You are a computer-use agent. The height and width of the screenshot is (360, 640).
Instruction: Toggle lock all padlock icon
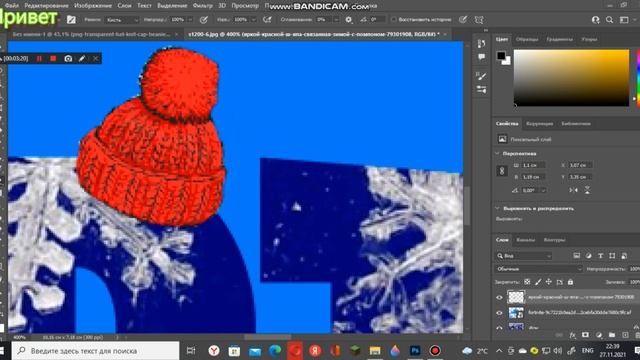click(x=570, y=282)
